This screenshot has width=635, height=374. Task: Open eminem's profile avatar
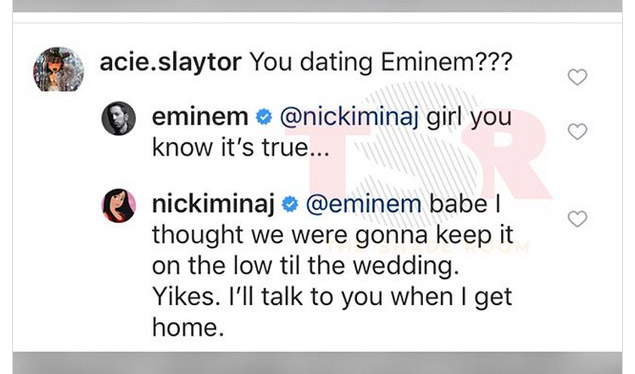coord(118,118)
